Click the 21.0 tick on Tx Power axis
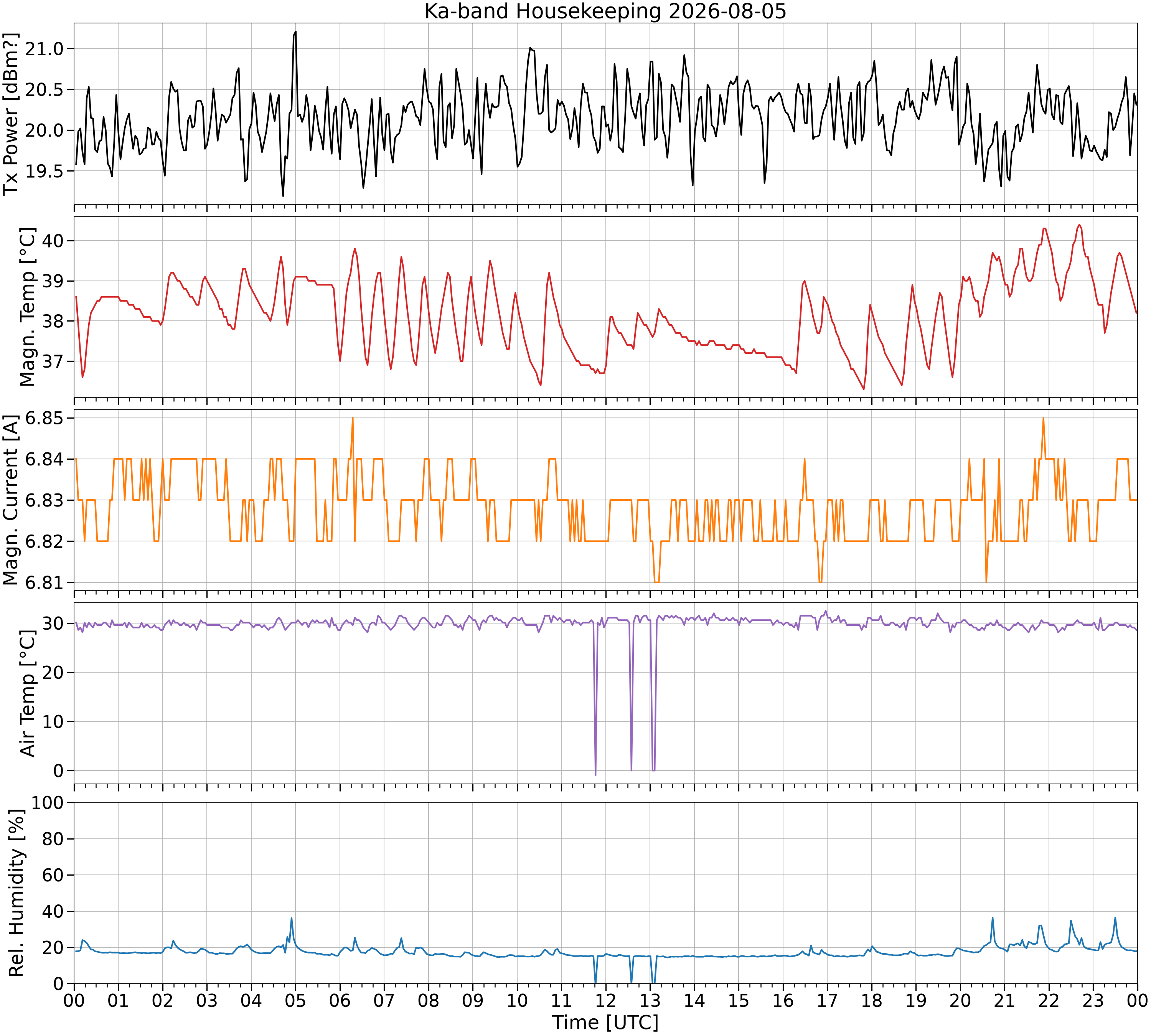Viewport: 1151px width, 1036px height. 47,49
